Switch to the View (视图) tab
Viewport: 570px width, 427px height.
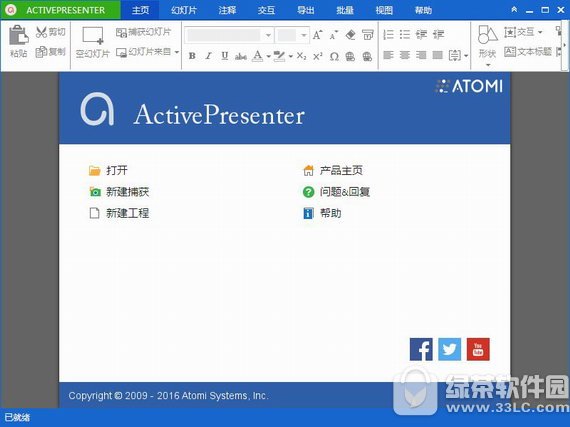coord(384,10)
